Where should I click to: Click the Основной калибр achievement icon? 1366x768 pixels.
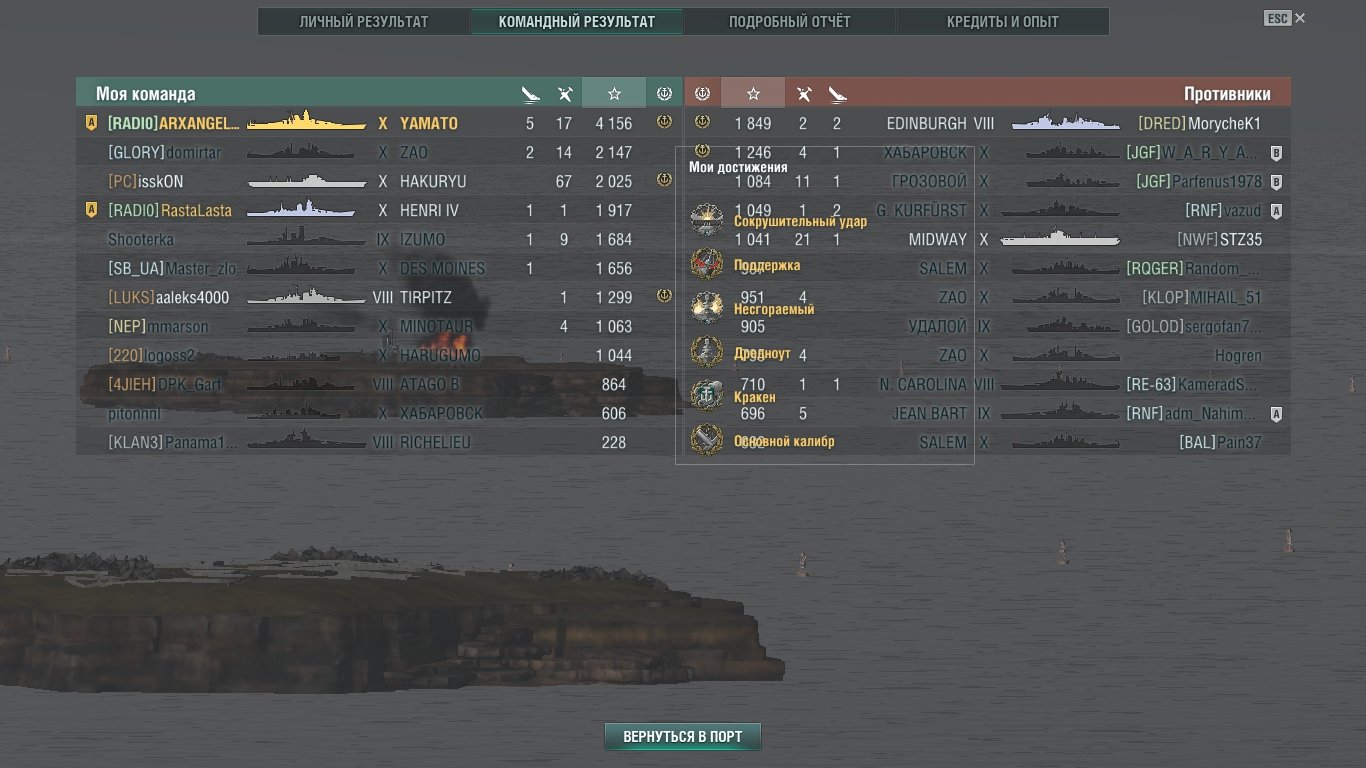pyautogui.click(x=707, y=439)
